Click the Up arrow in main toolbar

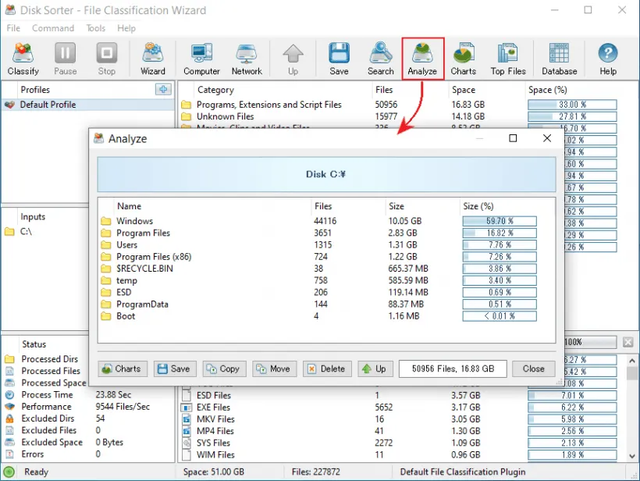pyautogui.click(x=293, y=59)
